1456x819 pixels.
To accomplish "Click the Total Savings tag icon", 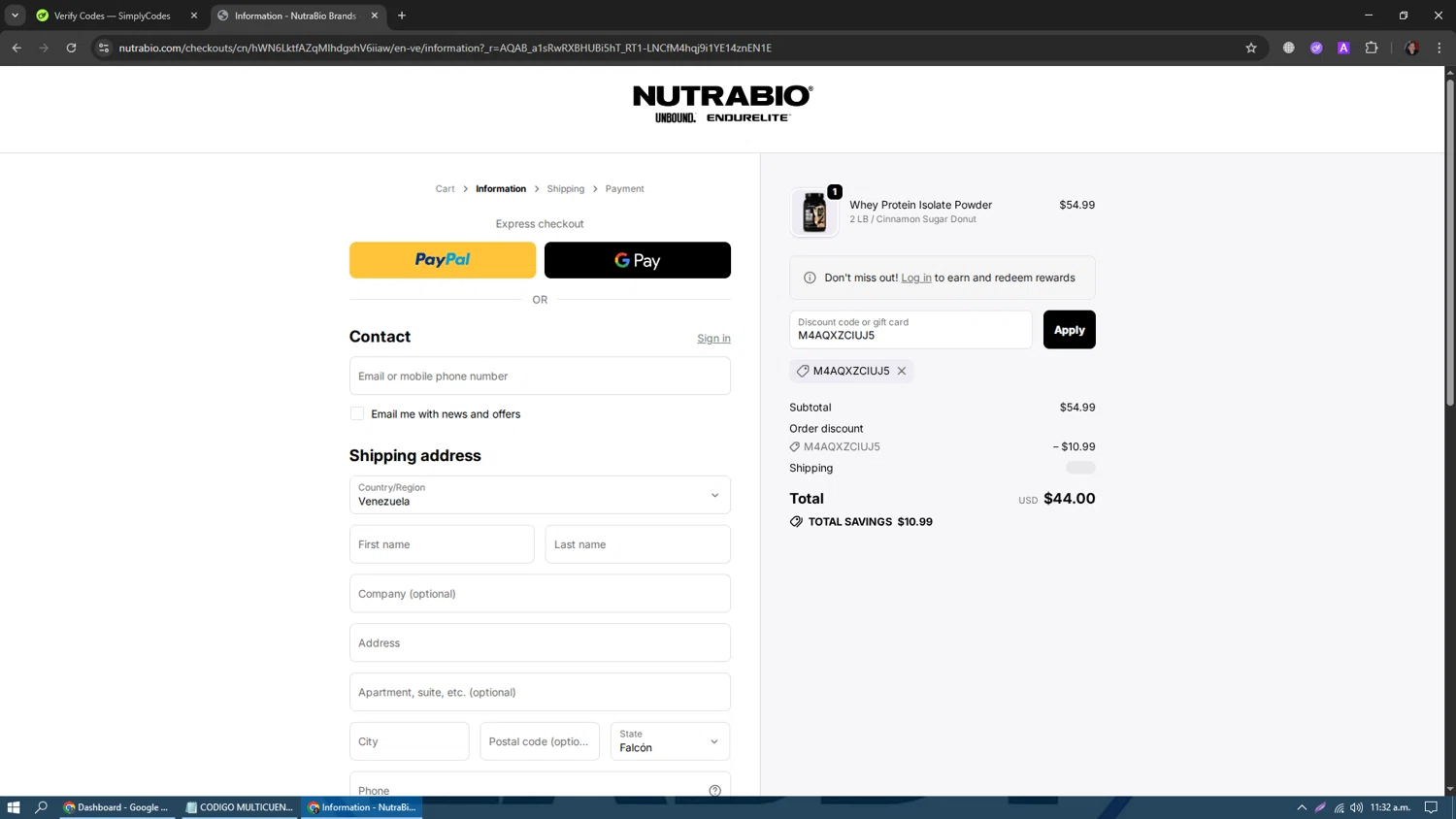I will pyautogui.click(x=796, y=522).
